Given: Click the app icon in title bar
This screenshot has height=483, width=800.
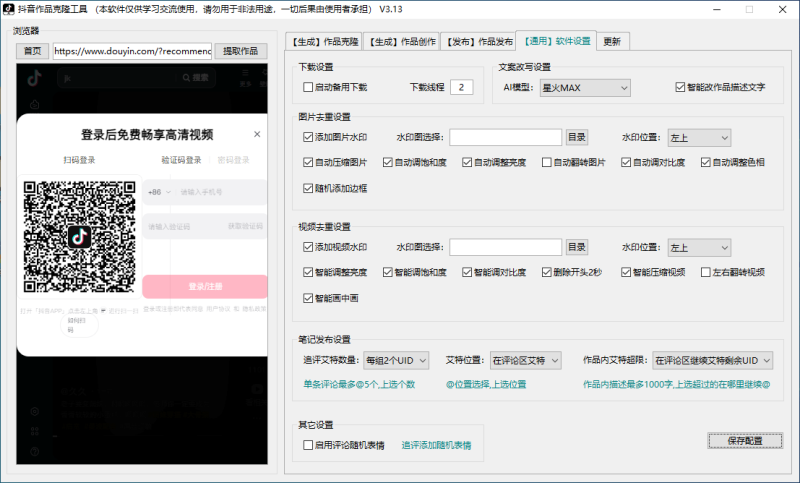Looking at the screenshot, I should pyautogui.click(x=9, y=9).
